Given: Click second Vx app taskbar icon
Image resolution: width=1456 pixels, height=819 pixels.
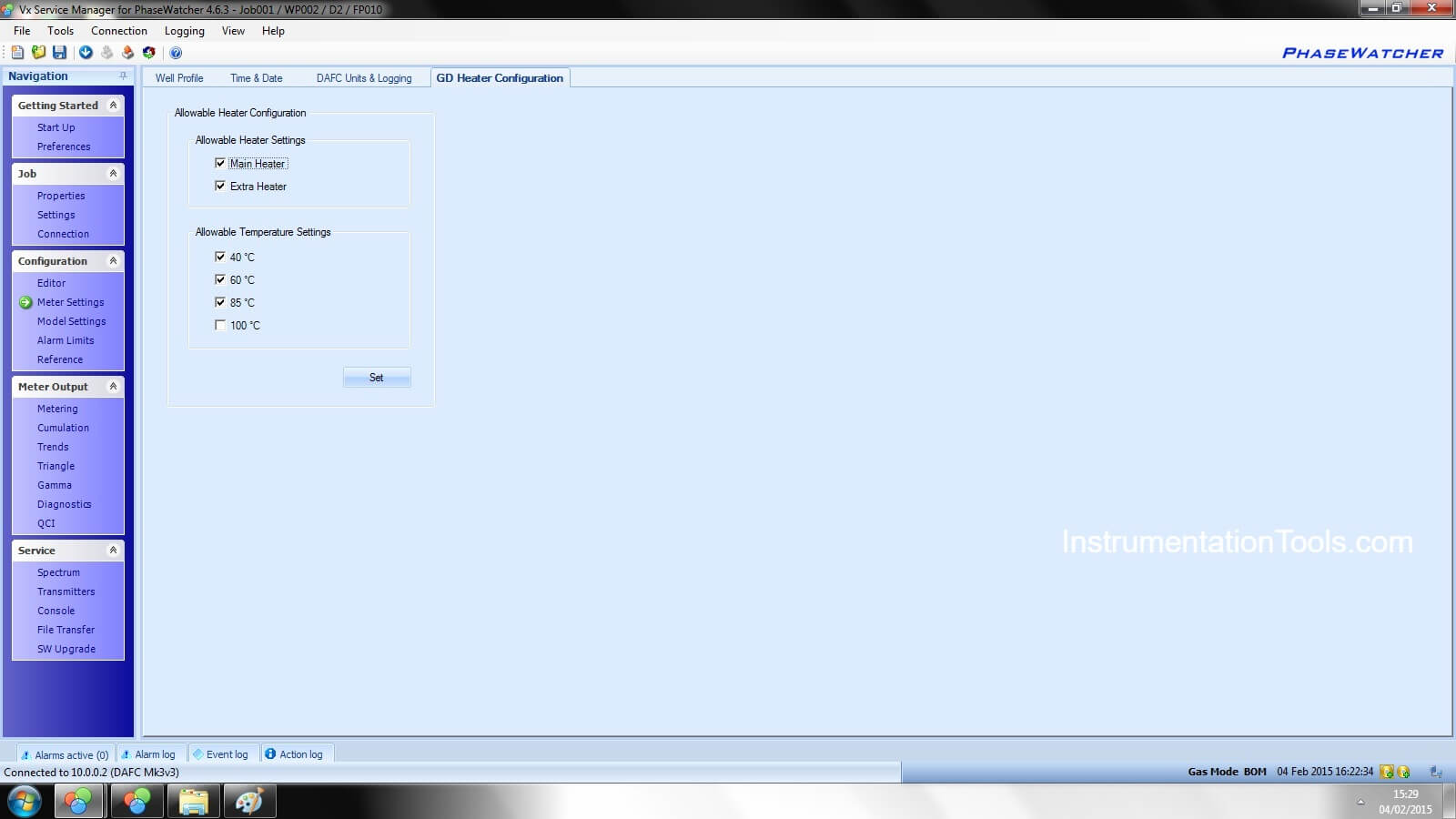Looking at the screenshot, I should point(136,802).
